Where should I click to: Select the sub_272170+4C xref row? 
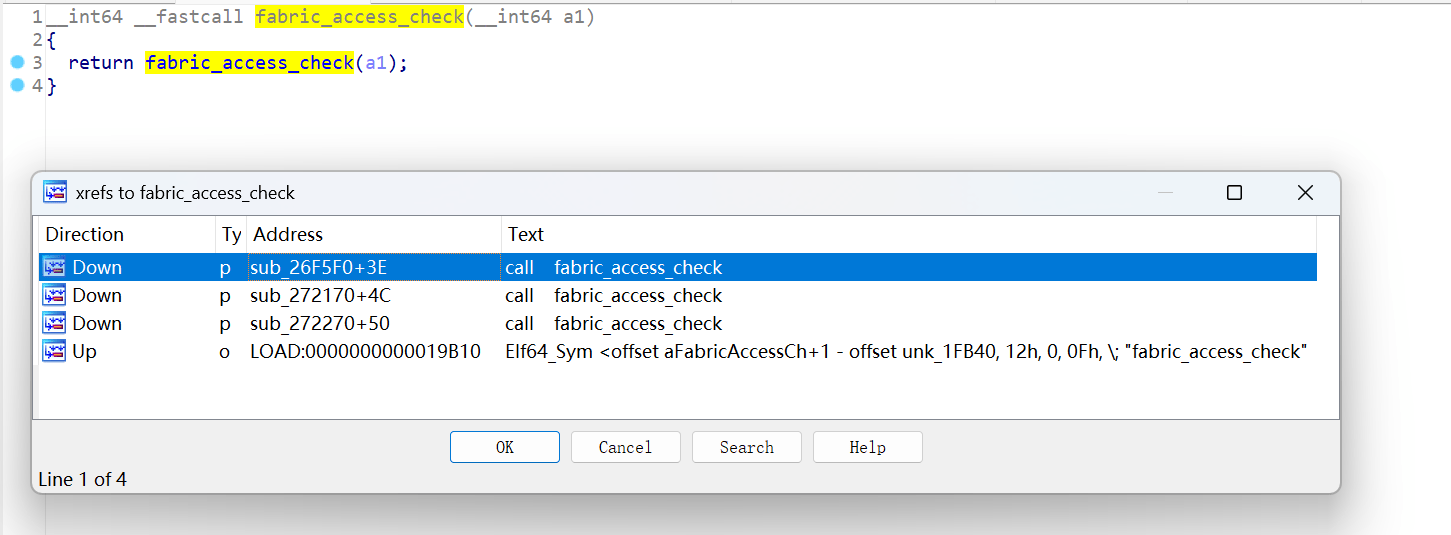(x=678, y=295)
